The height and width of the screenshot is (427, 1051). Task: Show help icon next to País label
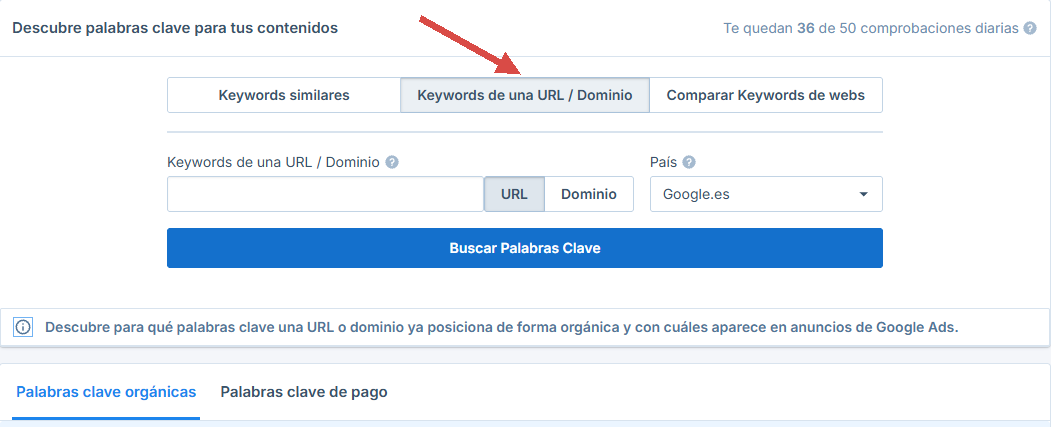(688, 162)
